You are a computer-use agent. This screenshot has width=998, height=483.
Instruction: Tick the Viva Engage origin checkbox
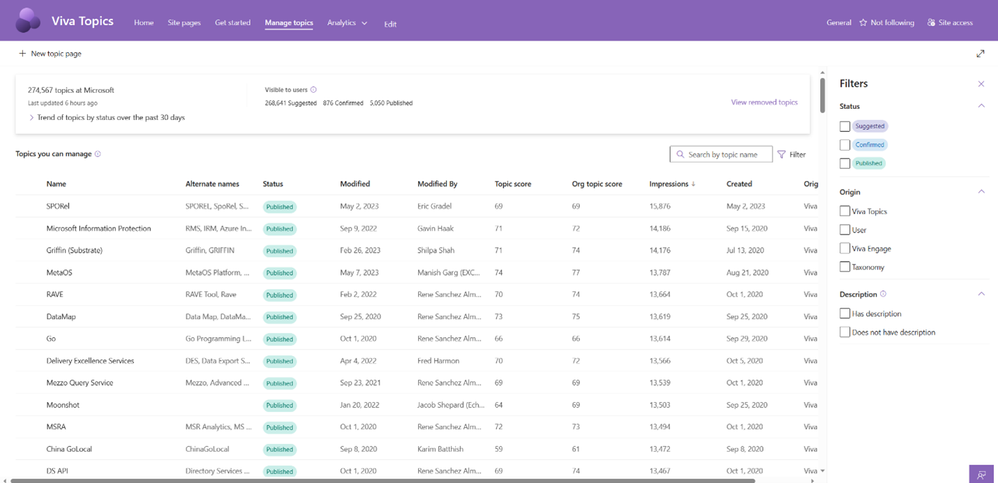point(845,248)
